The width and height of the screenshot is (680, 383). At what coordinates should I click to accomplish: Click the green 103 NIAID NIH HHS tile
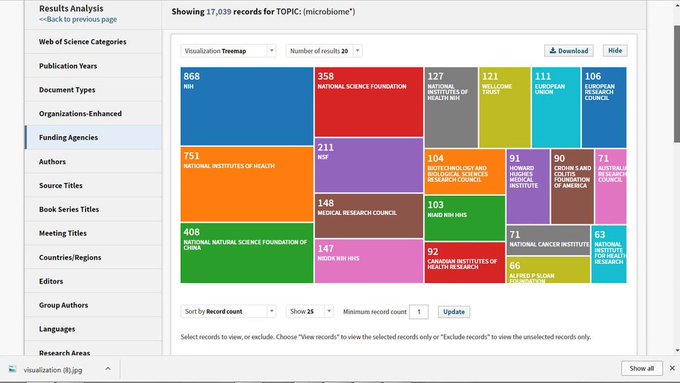(465, 218)
